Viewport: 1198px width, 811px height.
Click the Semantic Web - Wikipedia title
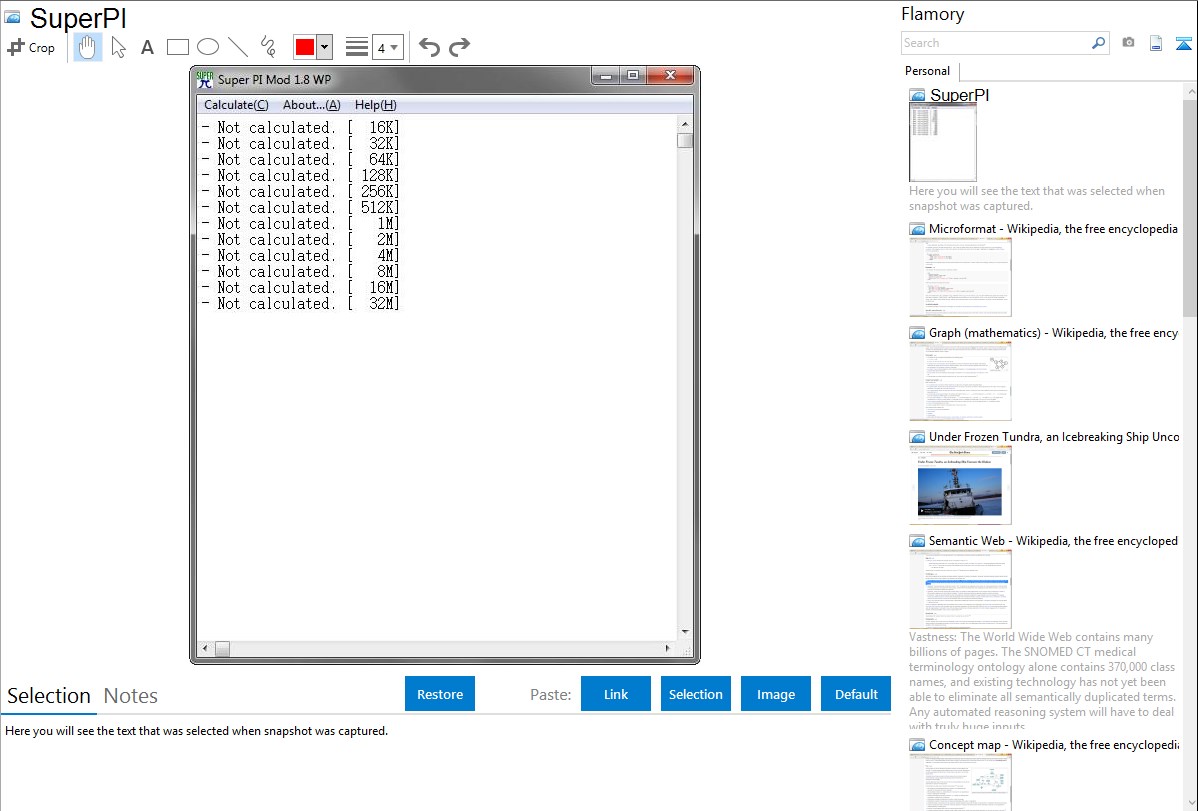coord(1053,540)
